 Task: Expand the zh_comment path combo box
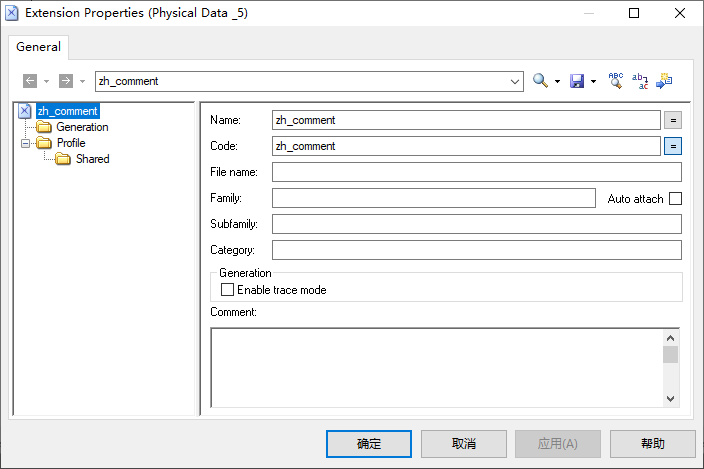[x=515, y=82]
